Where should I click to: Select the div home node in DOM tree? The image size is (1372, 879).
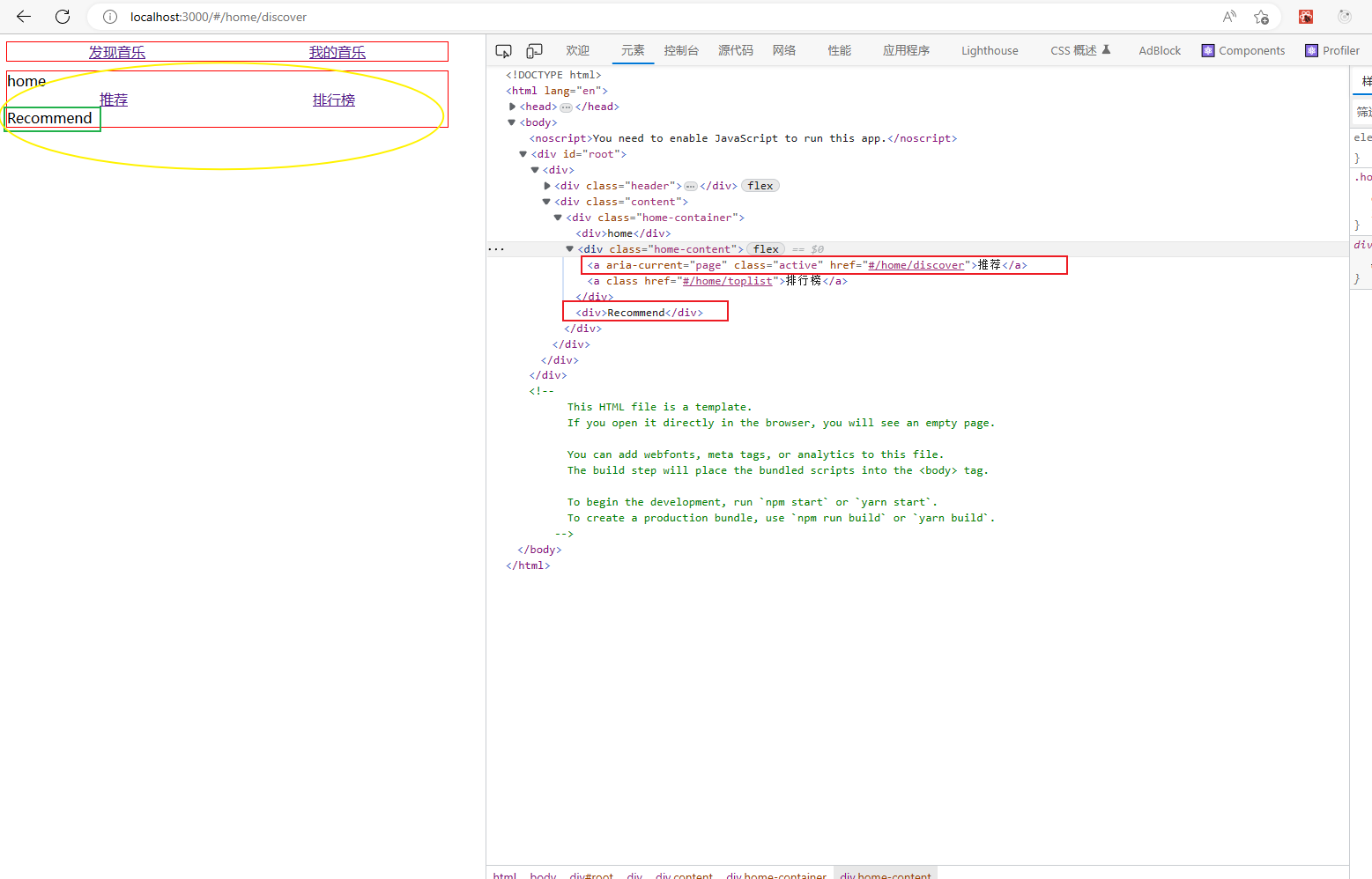(x=623, y=233)
